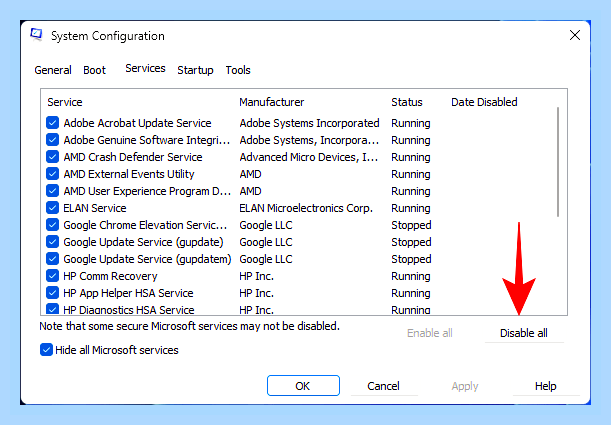Uncheck Adobe Acrobat Update Service checkbox
This screenshot has height=425, width=611.
coord(53,123)
